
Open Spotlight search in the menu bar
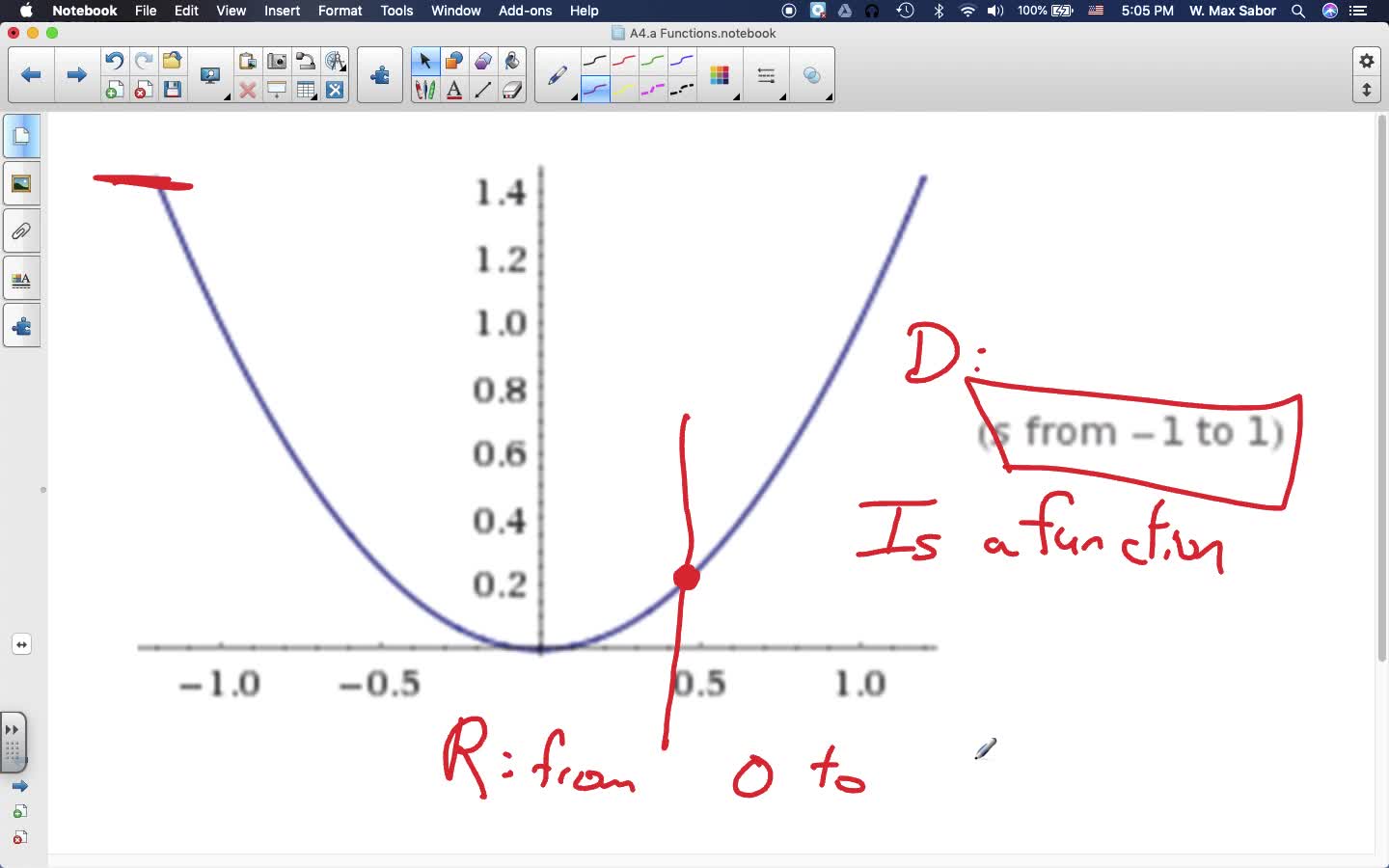click(x=1298, y=11)
